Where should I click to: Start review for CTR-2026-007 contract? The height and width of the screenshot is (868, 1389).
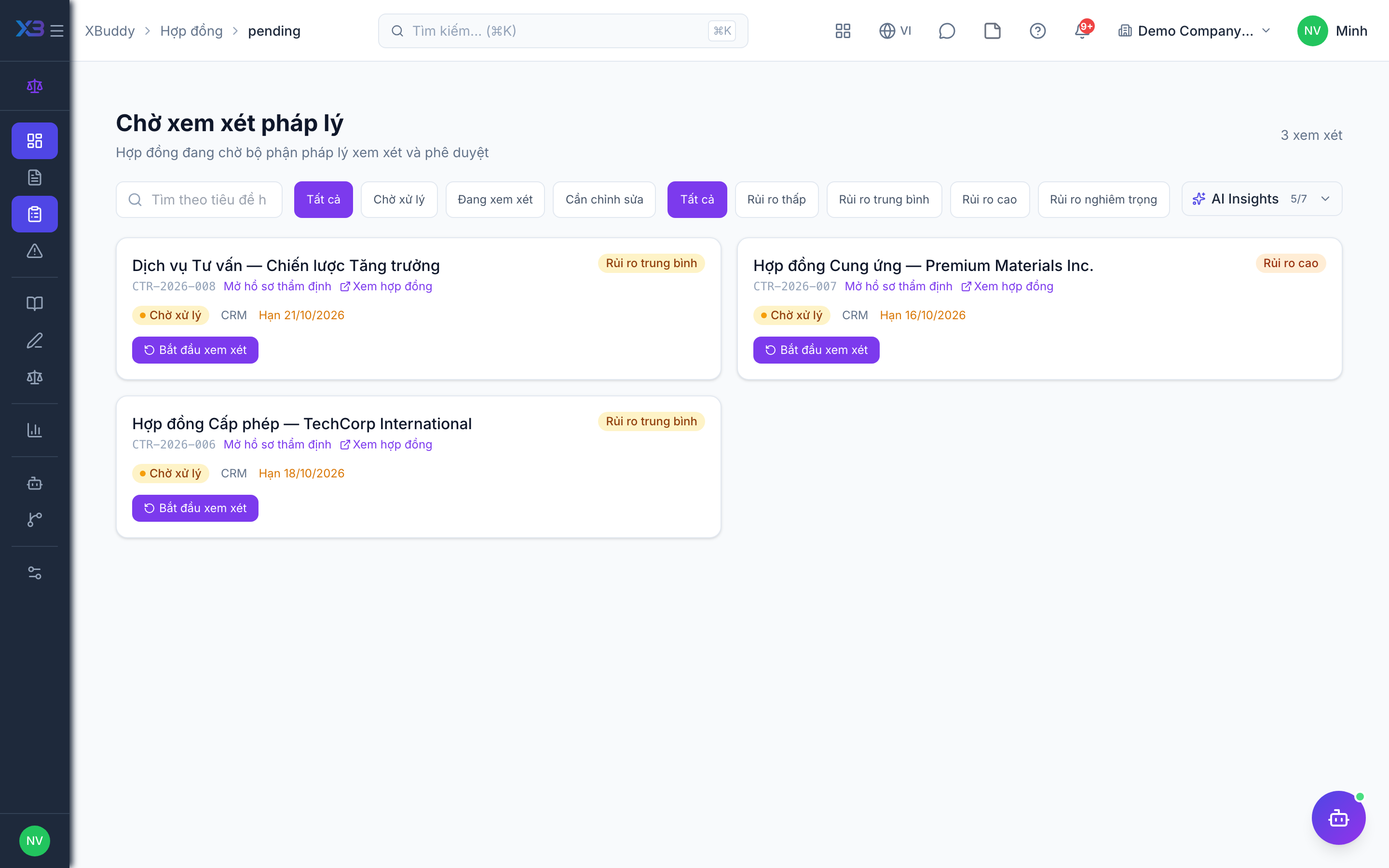pyautogui.click(x=816, y=350)
